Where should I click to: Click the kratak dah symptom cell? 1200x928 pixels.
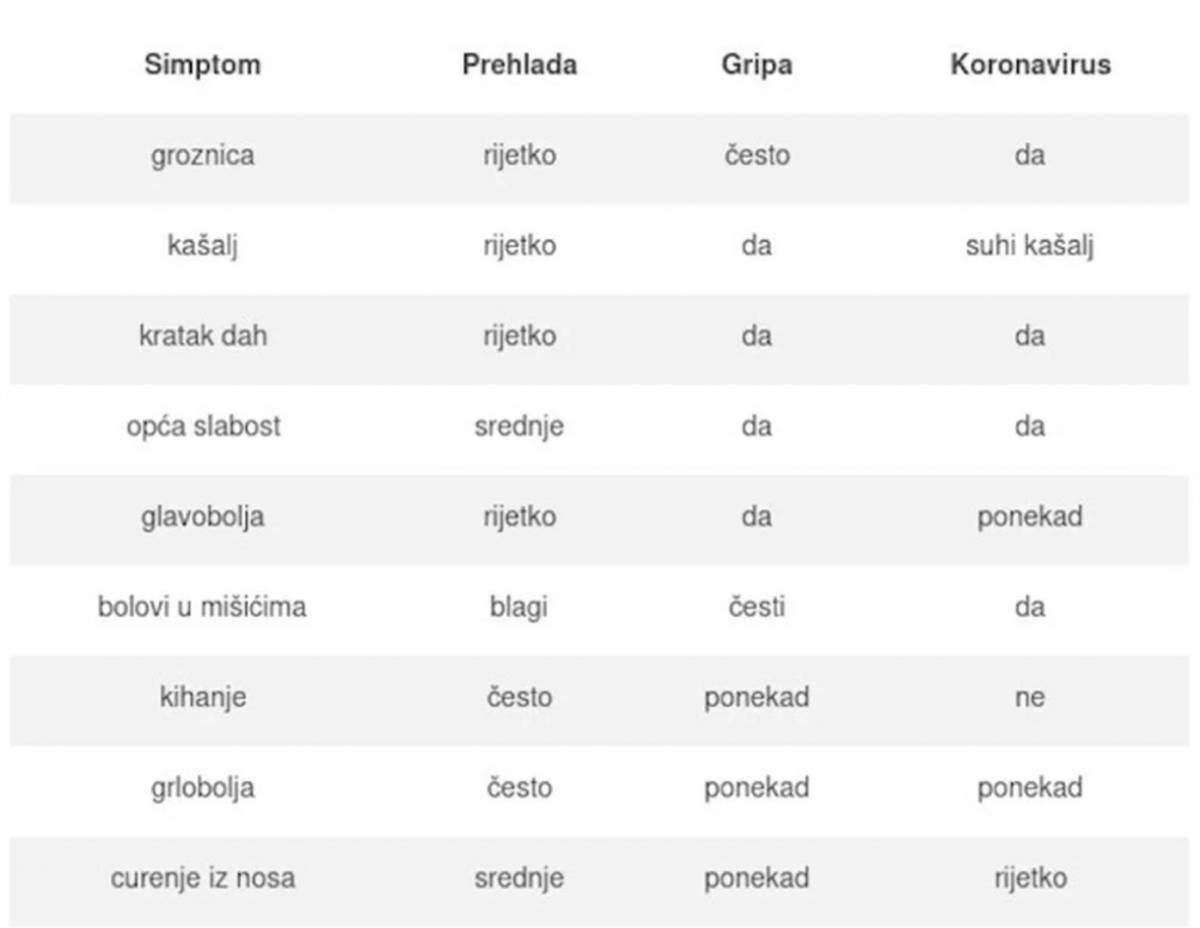click(202, 336)
